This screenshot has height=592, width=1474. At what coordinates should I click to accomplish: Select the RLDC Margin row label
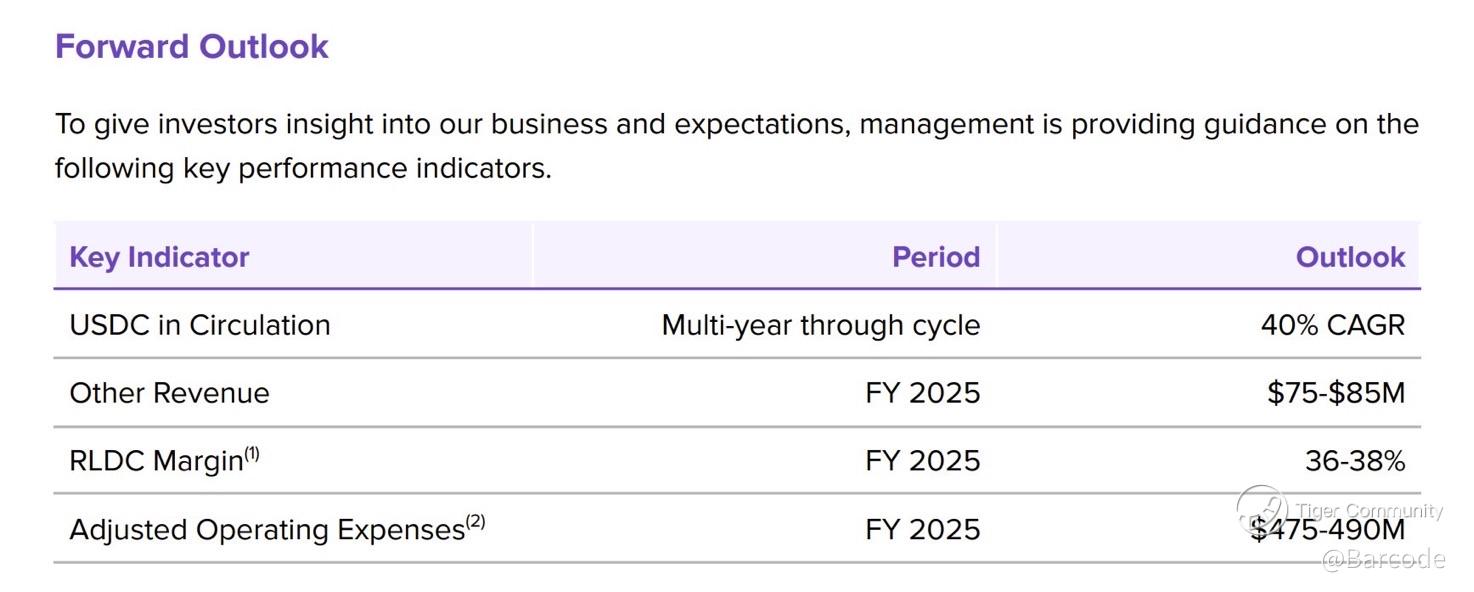pos(156,461)
